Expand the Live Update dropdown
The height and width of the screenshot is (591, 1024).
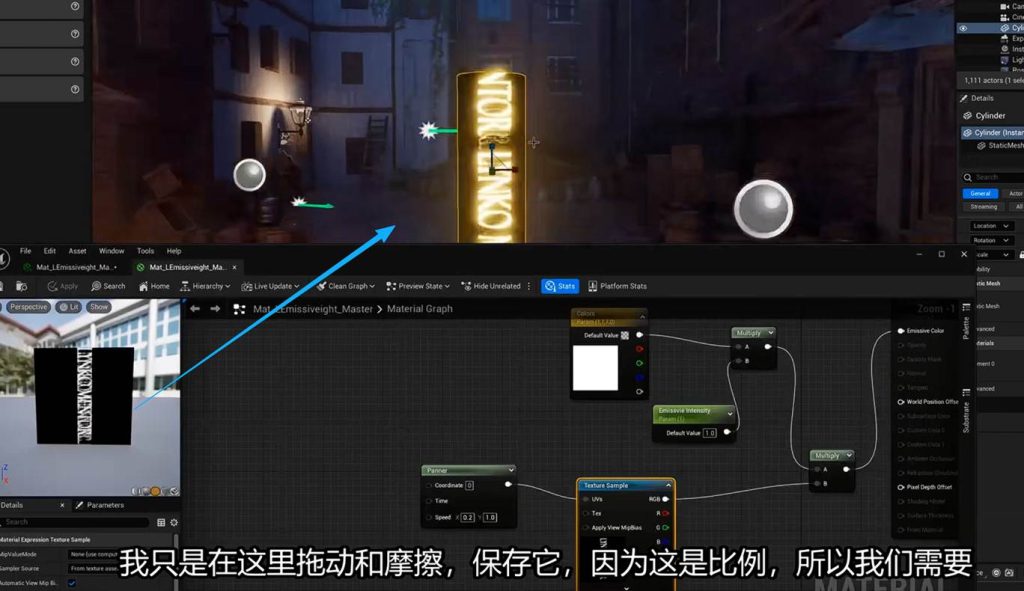[270, 286]
